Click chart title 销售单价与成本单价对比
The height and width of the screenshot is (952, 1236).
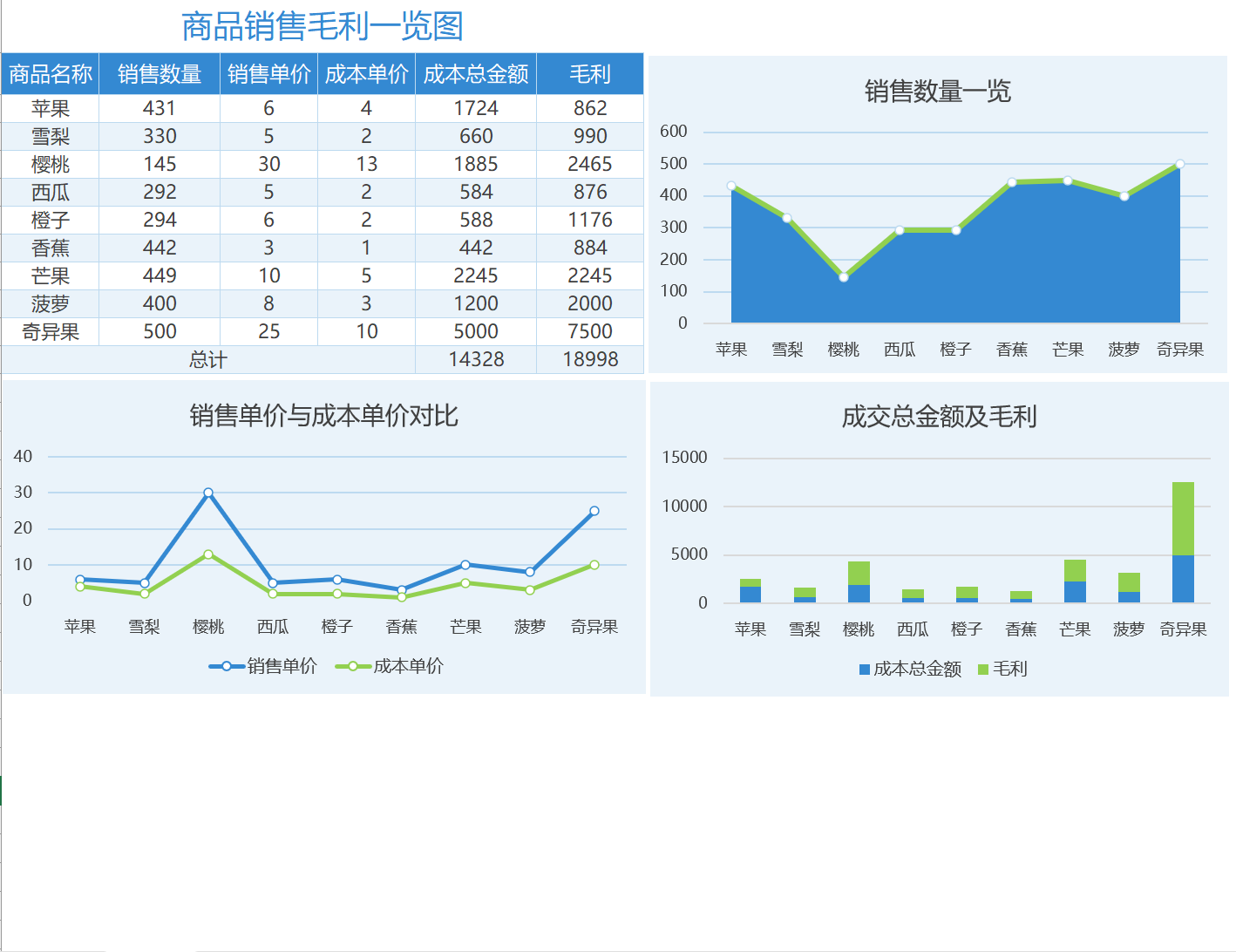(323, 416)
